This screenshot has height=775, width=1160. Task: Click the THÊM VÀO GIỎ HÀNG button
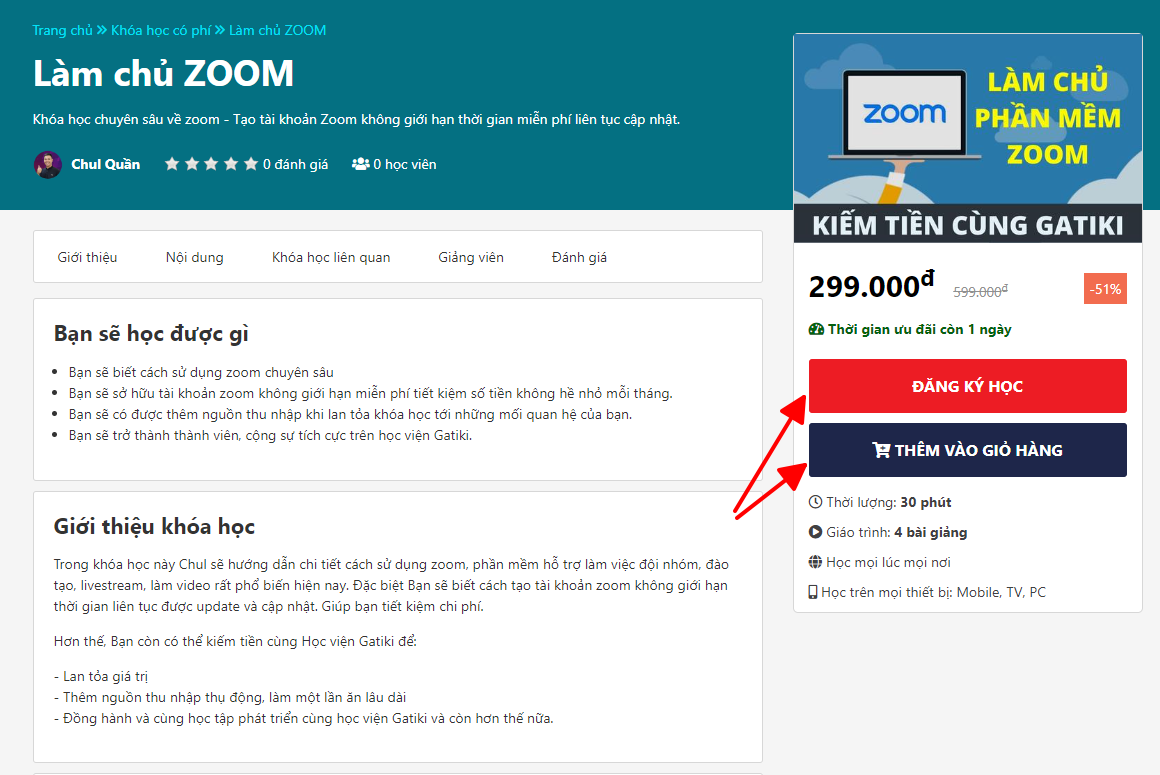click(968, 450)
